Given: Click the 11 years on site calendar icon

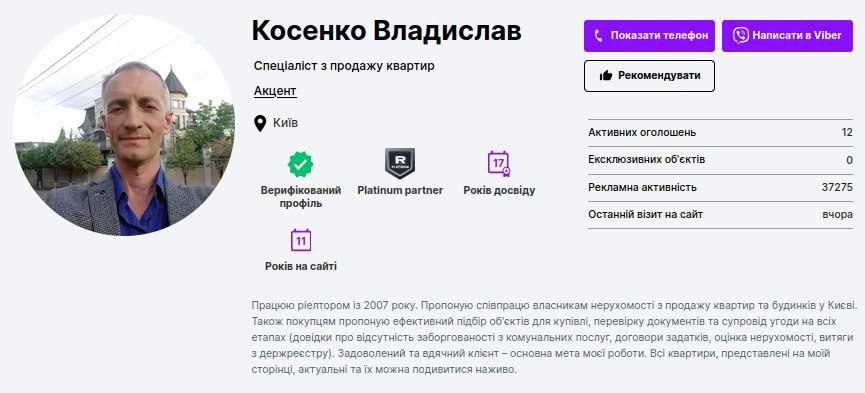Looking at the screenshot, I should [x=301, y=240].
